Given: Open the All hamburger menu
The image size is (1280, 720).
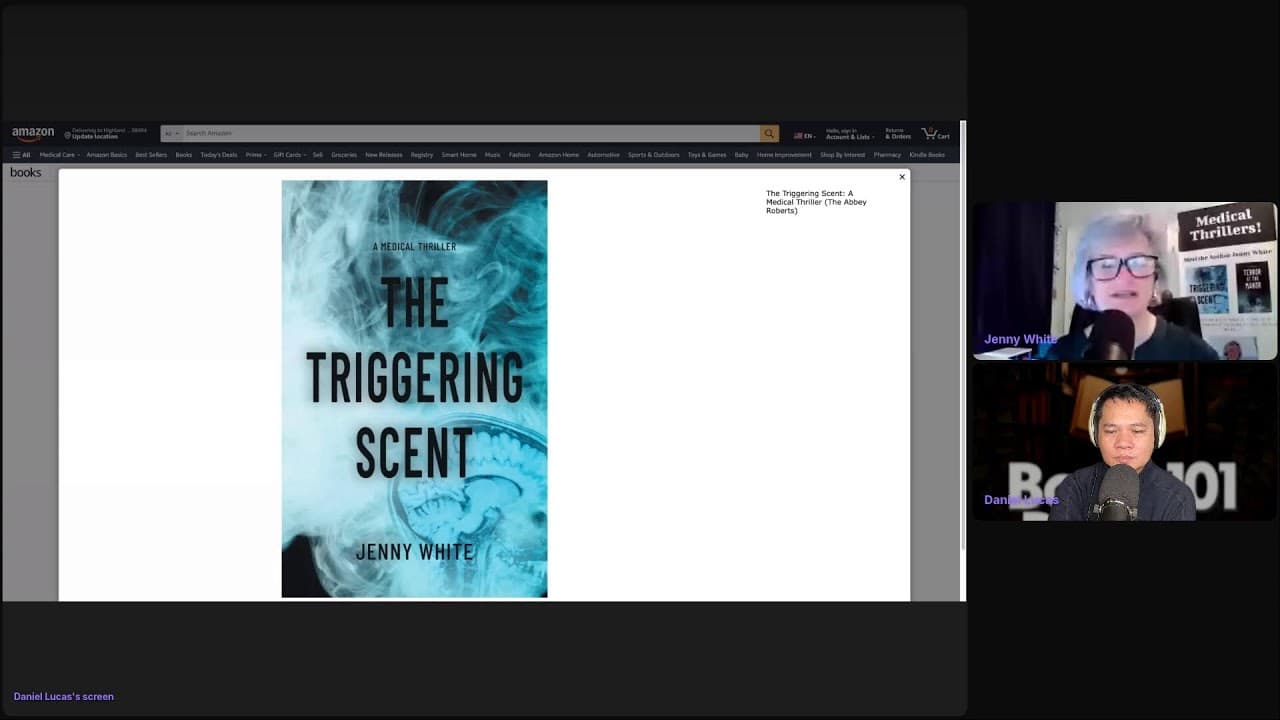Looking at the screenshot, I should [x=21, y=155].
